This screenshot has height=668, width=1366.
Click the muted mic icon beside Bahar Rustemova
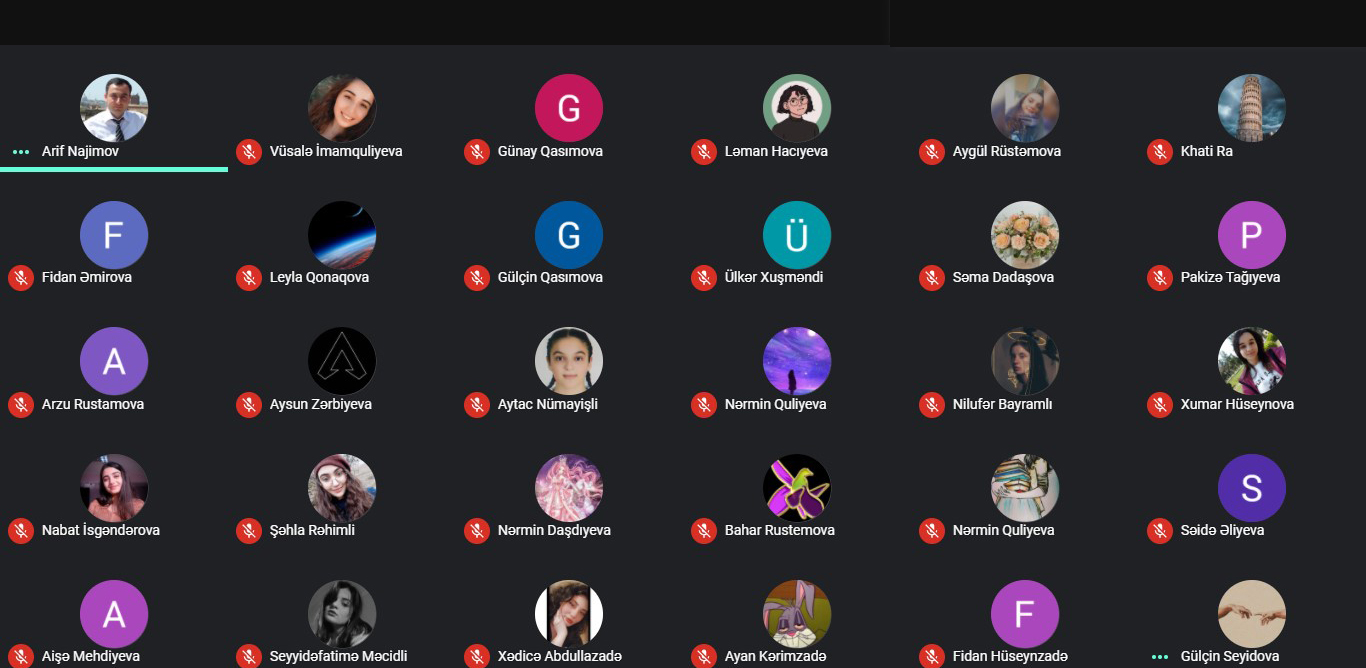pos(704,531)
